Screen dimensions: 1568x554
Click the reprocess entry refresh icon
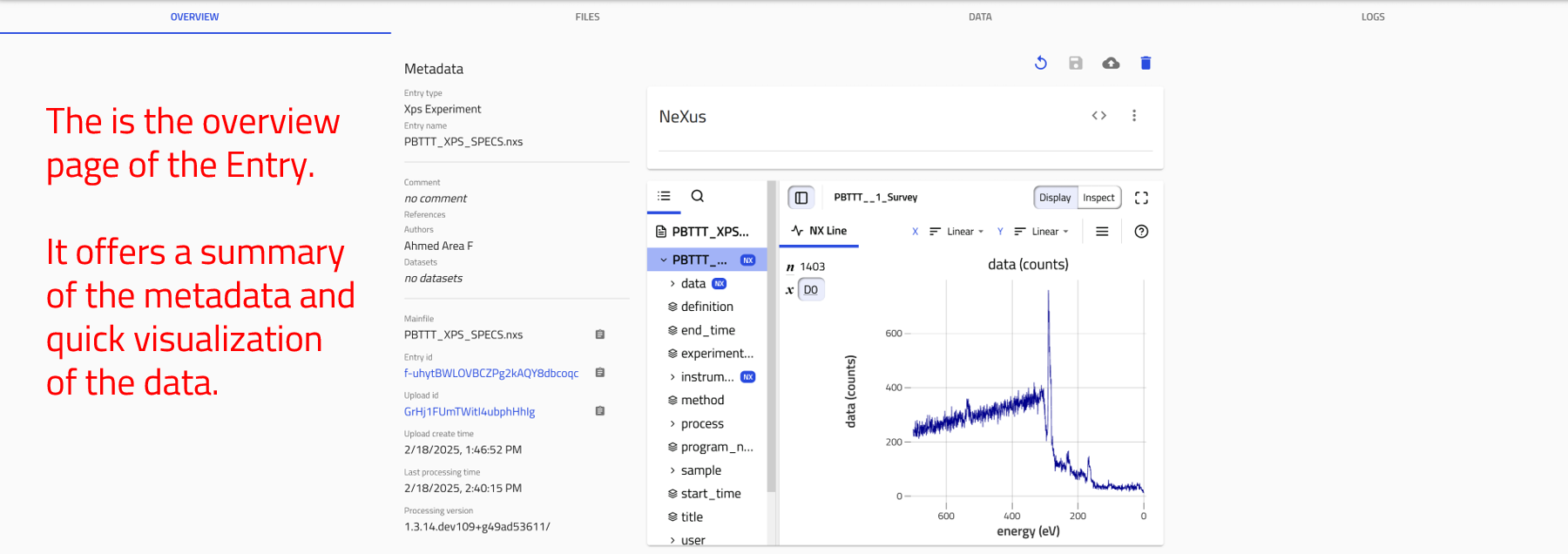click(x=1040, y=63)
